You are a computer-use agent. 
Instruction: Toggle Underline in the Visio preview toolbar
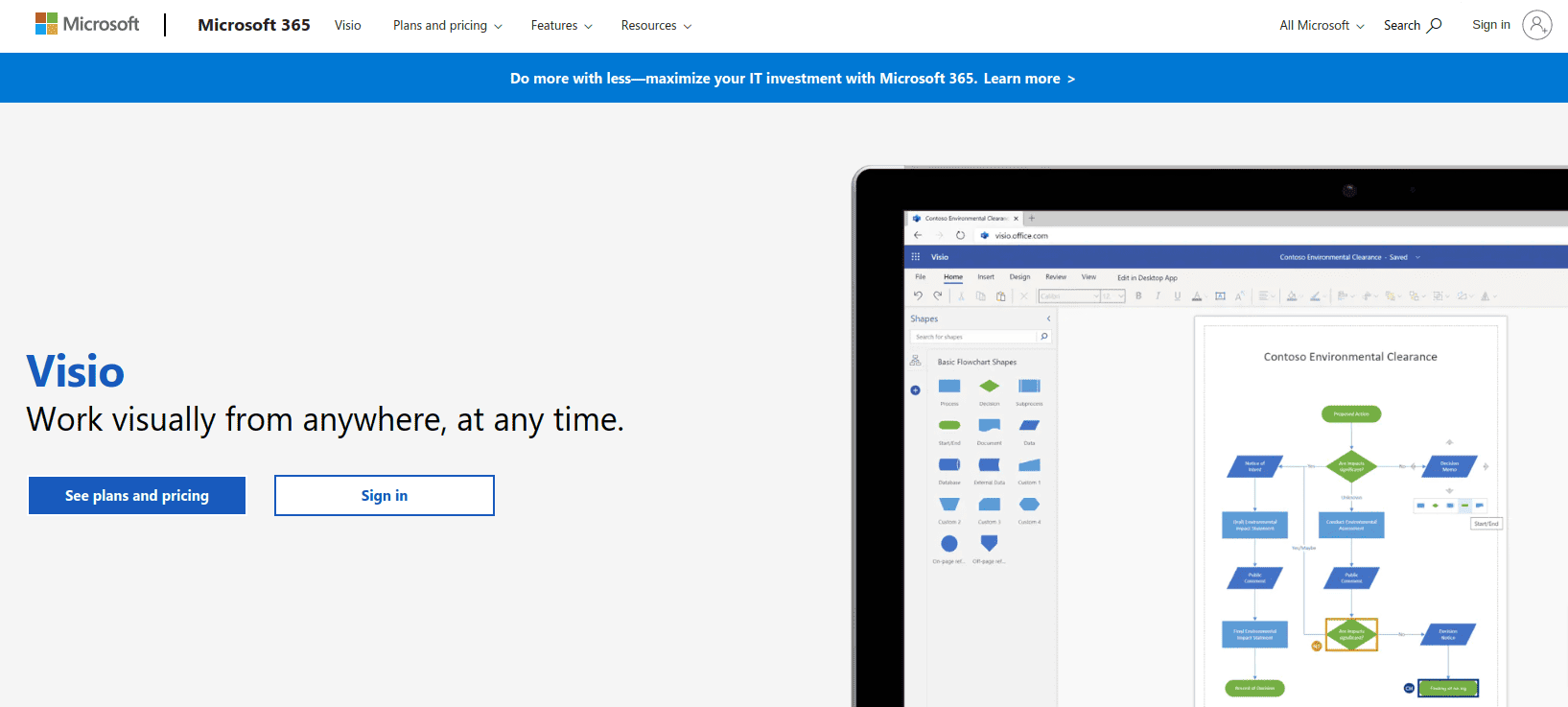point(1178,296)
